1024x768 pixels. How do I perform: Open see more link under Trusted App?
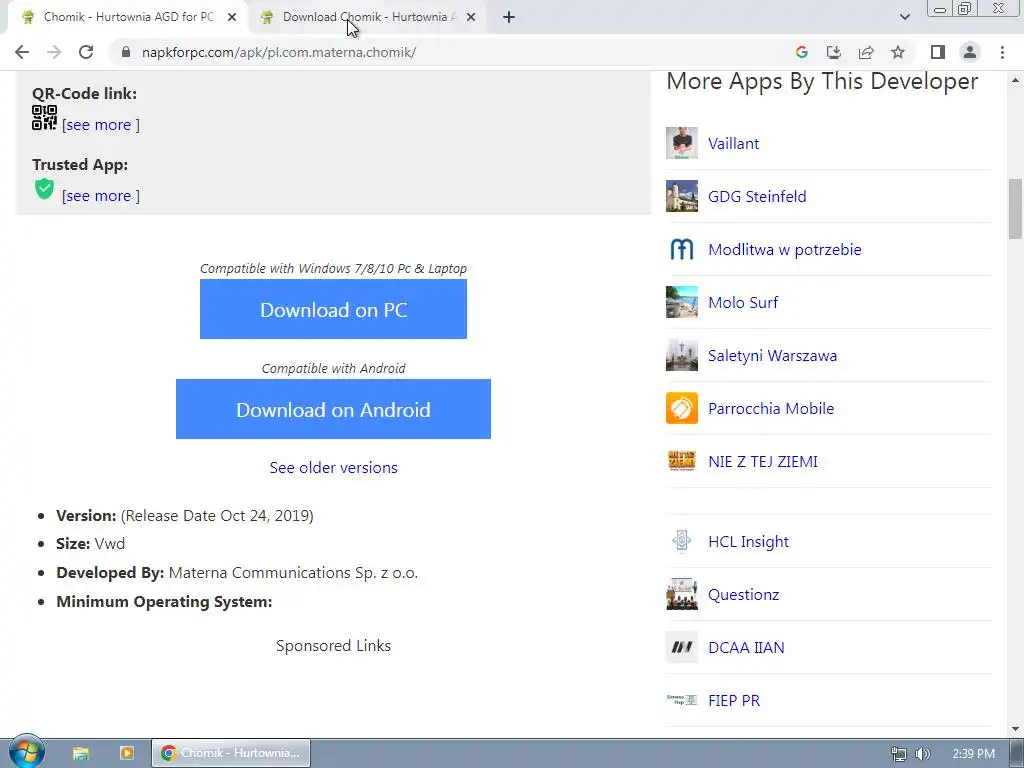(101, 196)
